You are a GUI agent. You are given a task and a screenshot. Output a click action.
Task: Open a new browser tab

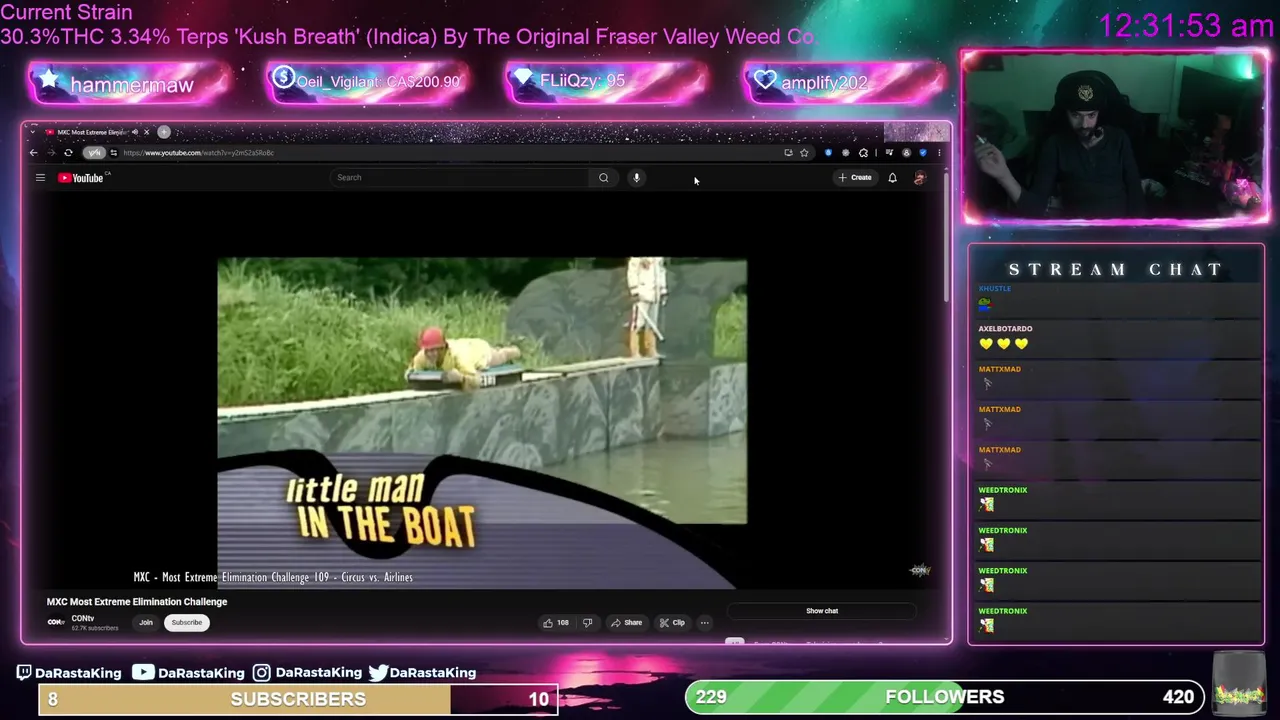pyautogui.click(x=164, y=132)
